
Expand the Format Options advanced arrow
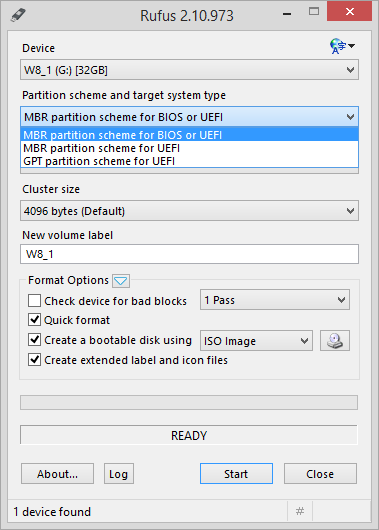(x=121, y=281)
